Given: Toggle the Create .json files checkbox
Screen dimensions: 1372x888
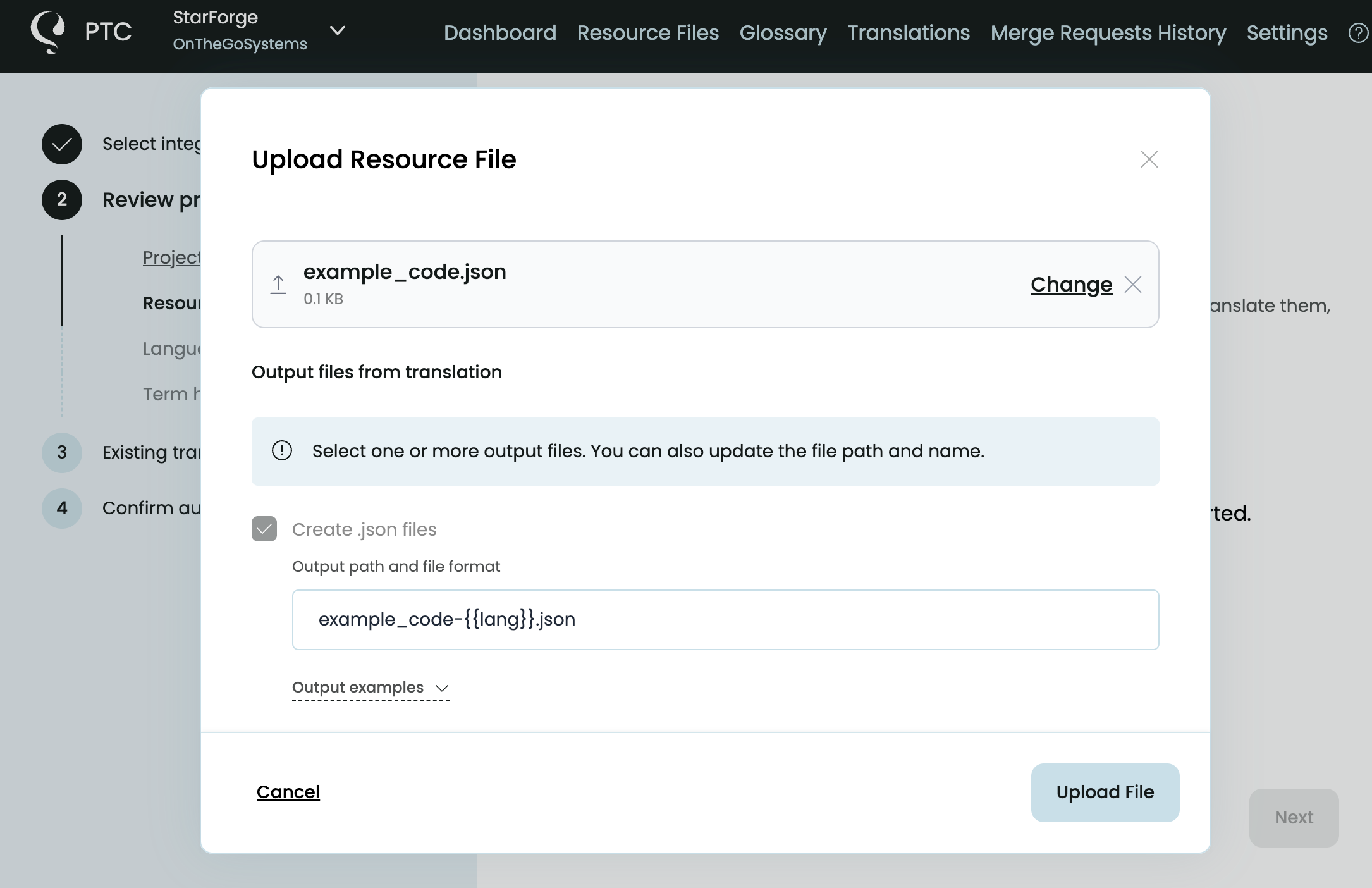Looking at the screenshot, I should click(x=264, y=529).
